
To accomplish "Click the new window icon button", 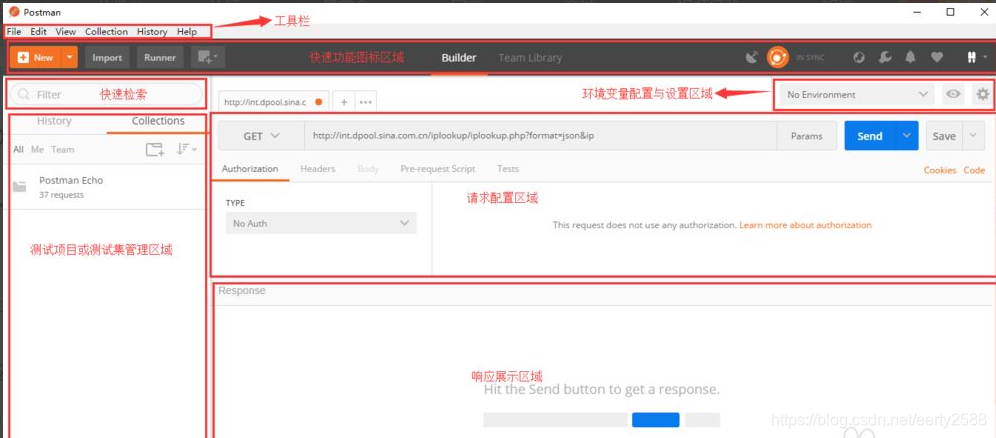I will point(208,57).
